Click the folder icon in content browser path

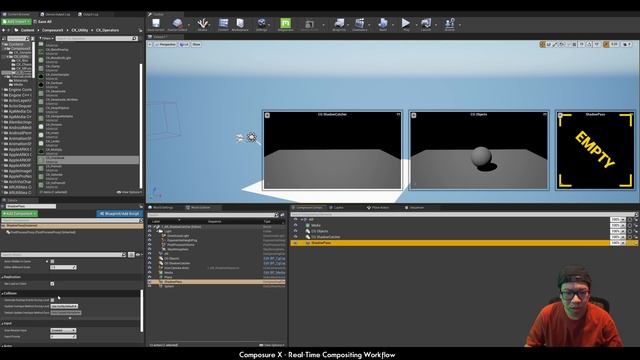[x=16, y=30]
